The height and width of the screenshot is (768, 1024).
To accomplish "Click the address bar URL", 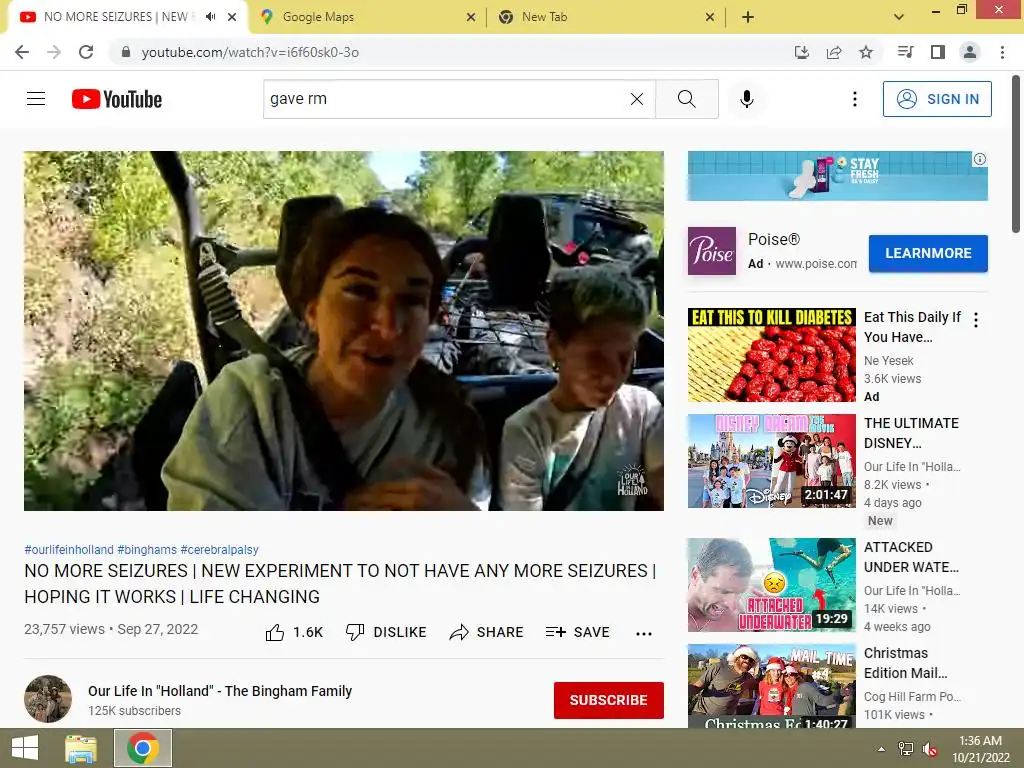I will 250,52.
